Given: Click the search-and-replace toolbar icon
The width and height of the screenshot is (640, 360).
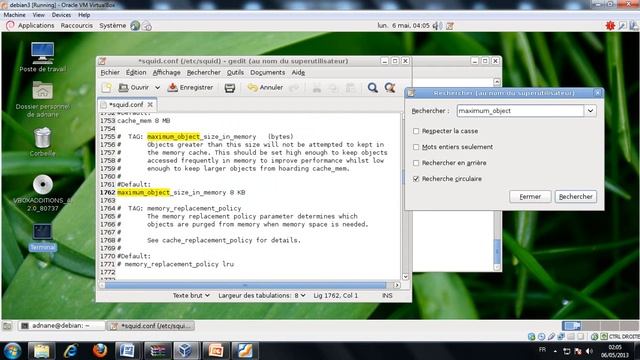Looking at the screenshot, I should pyautogui.click(x=390, y=88).
